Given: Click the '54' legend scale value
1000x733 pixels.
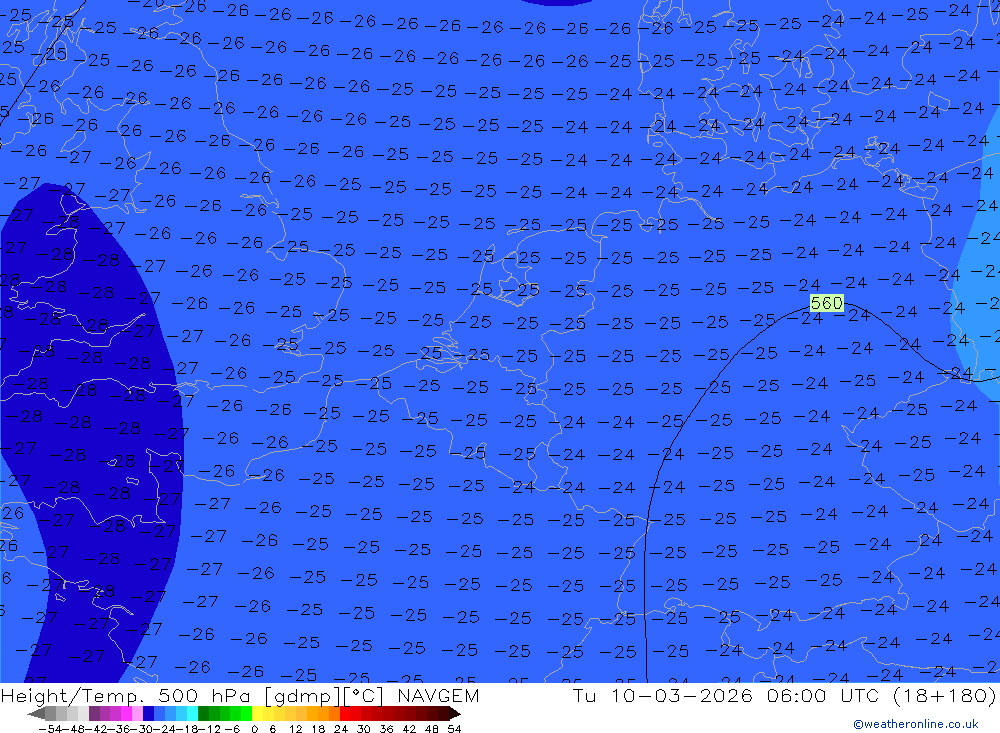Looking at the screenshot, I should click(x=454, y=729).
